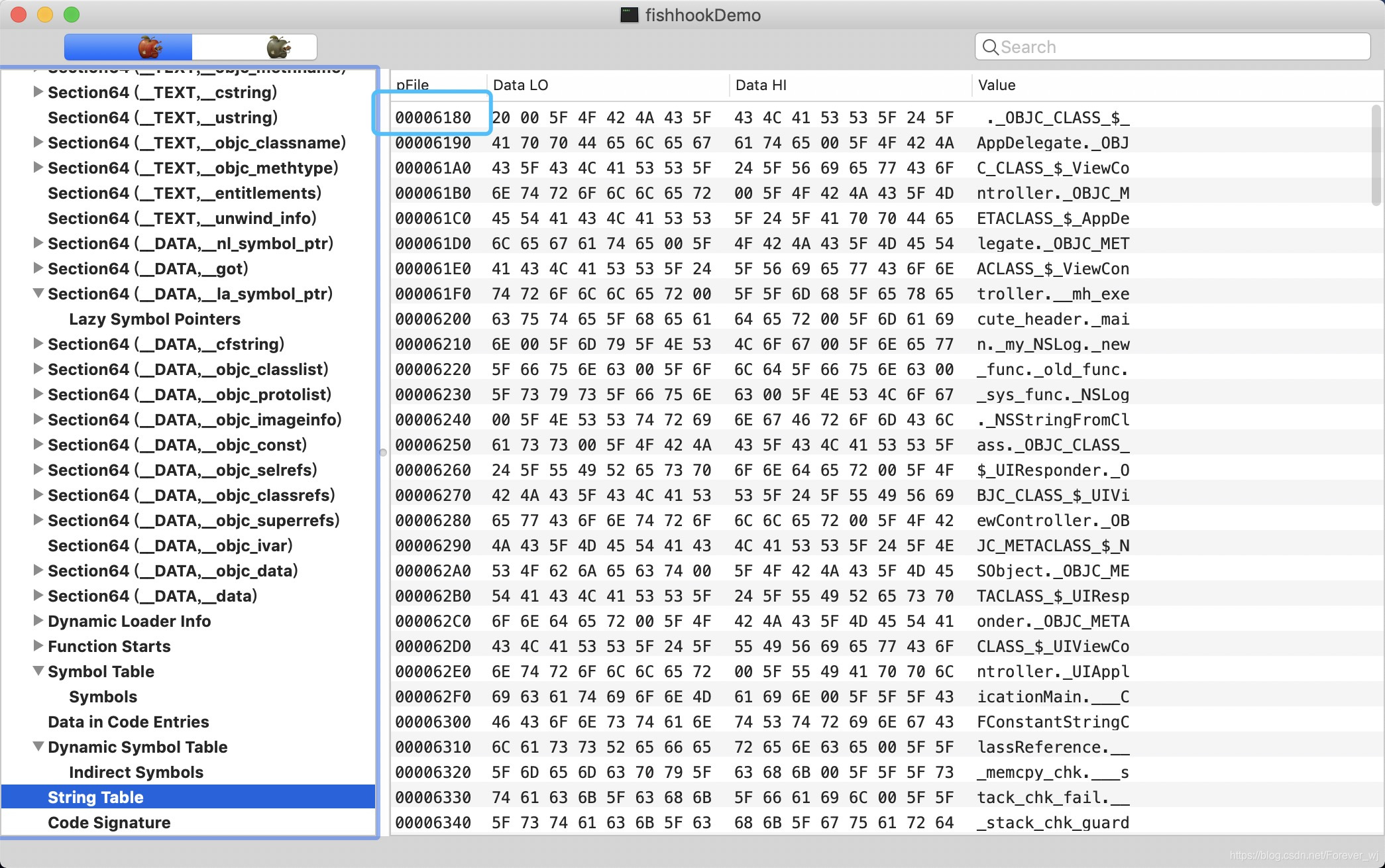Collapse the Dynamic Symbol Table node
This screenshot has height=868, width=1385.
(38, 746)
